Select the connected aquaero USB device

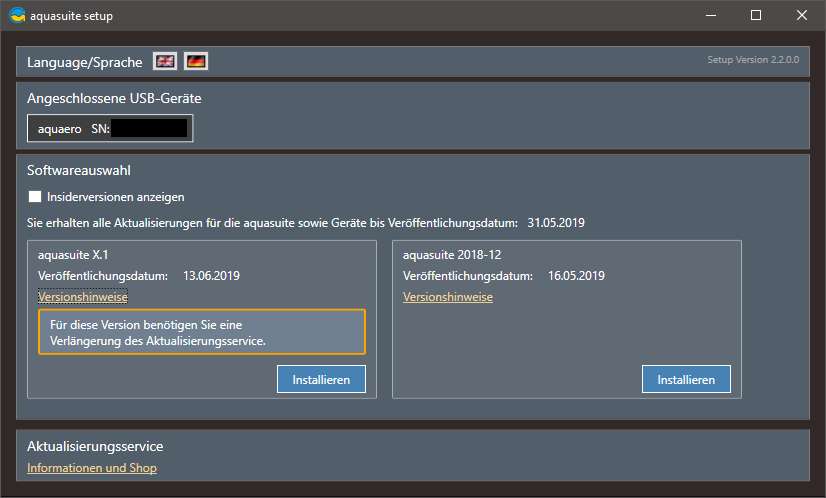click(110, 128)
